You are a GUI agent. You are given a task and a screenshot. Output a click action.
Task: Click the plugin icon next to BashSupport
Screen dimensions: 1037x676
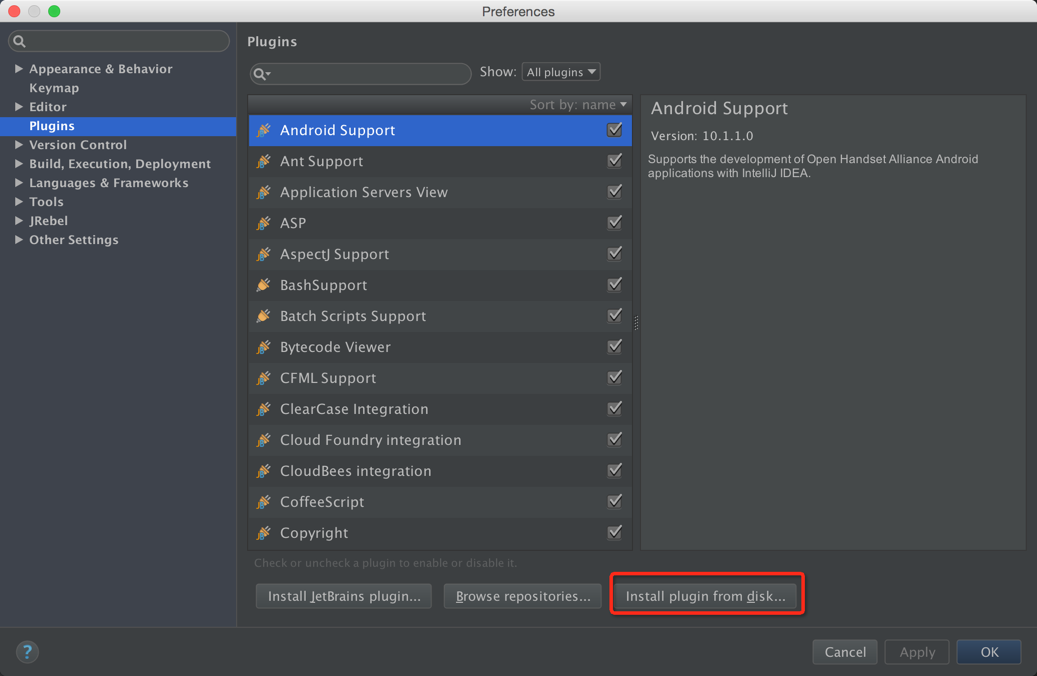pyautogui.click(x=264, y=285)
